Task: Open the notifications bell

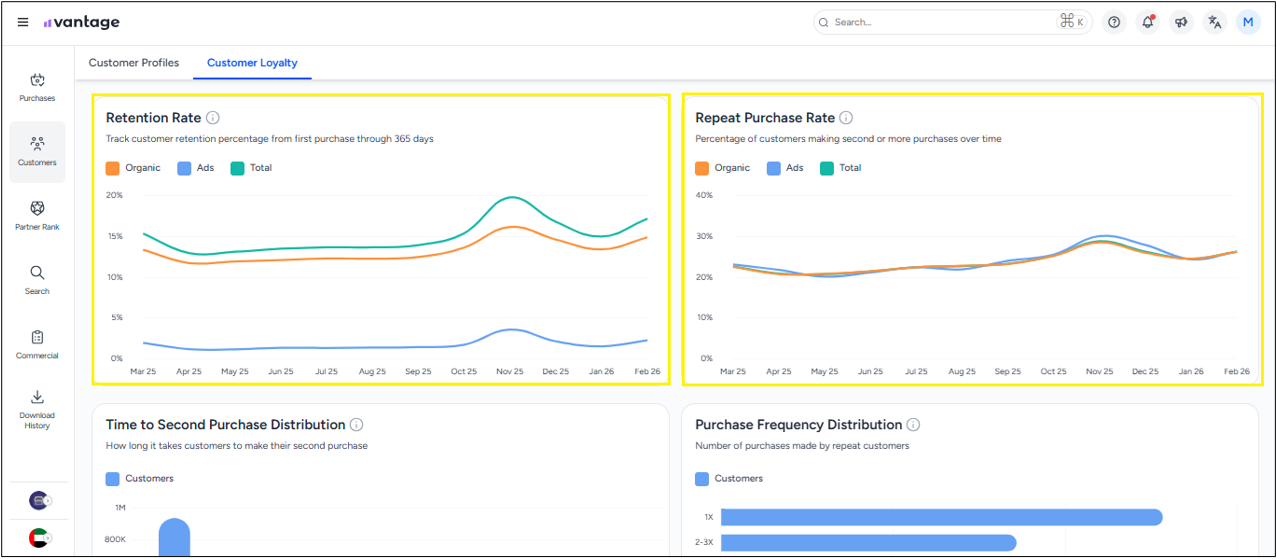Action: (x=1148, y=22)
